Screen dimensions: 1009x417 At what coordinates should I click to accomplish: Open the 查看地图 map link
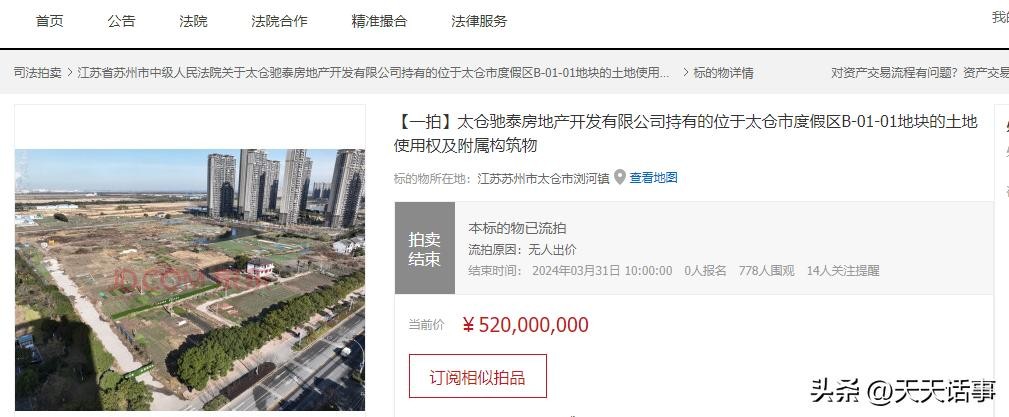point(653,178)
